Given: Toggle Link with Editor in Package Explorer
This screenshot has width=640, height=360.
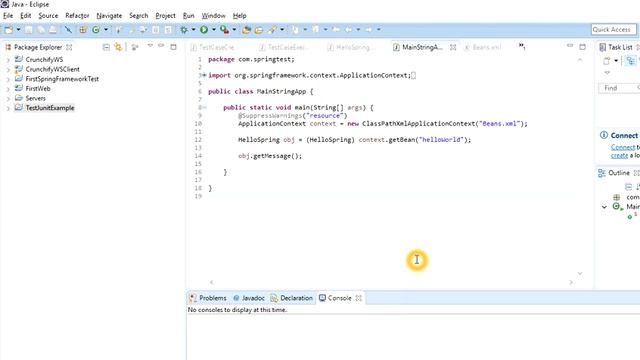Looking at the screenshot, I should (118, 47).
